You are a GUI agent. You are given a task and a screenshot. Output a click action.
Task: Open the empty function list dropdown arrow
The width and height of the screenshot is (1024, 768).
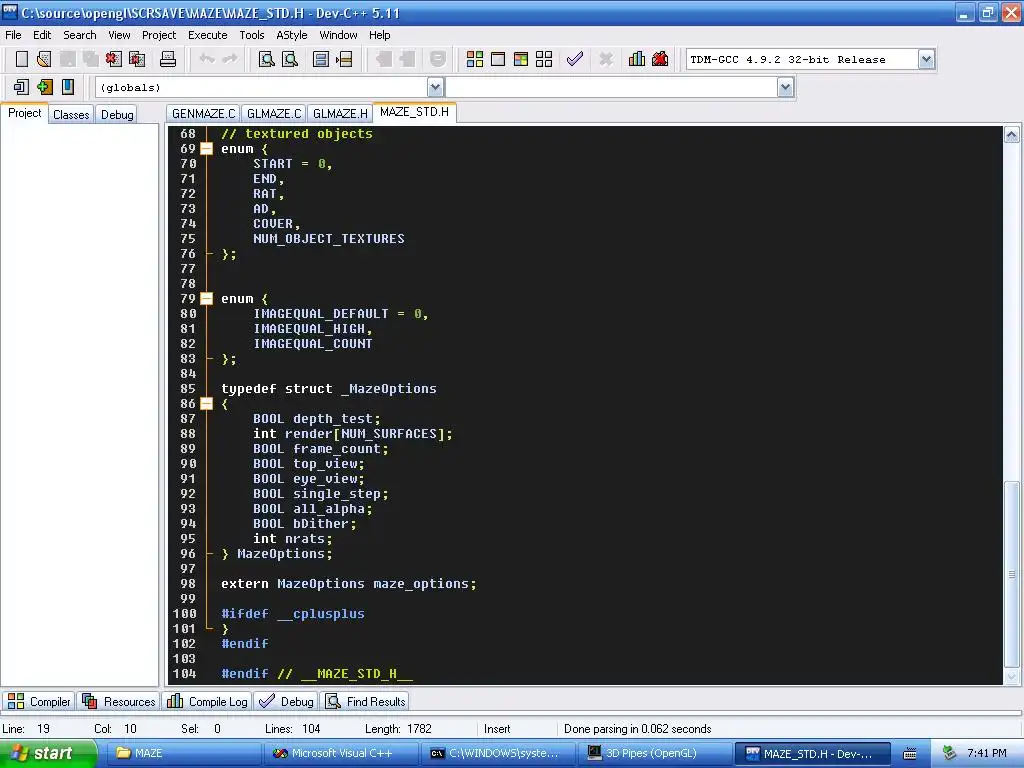(x=786, y=87)
